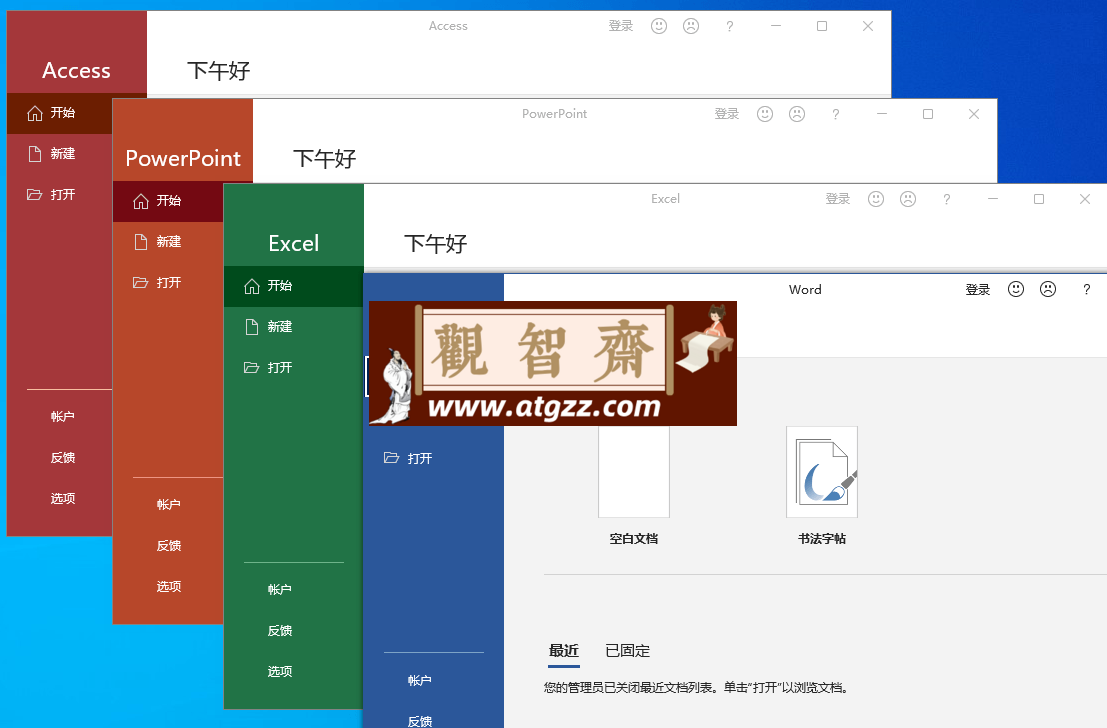
Task: Open the help question mark in Word
Action: pyautogui.click(x=1087, y=289)
